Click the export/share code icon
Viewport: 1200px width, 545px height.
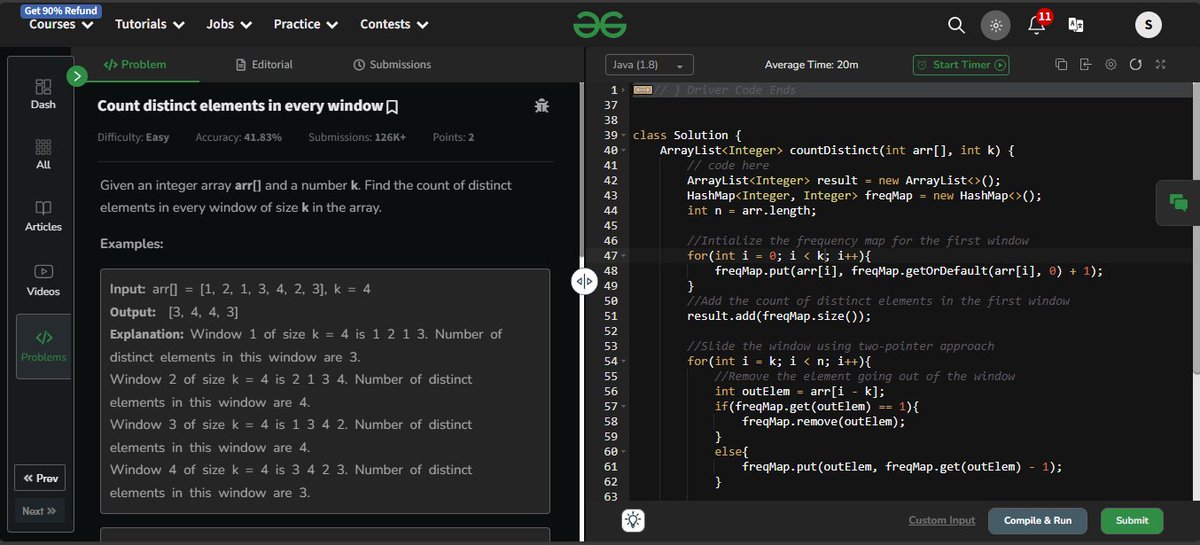coord(1086,65)
